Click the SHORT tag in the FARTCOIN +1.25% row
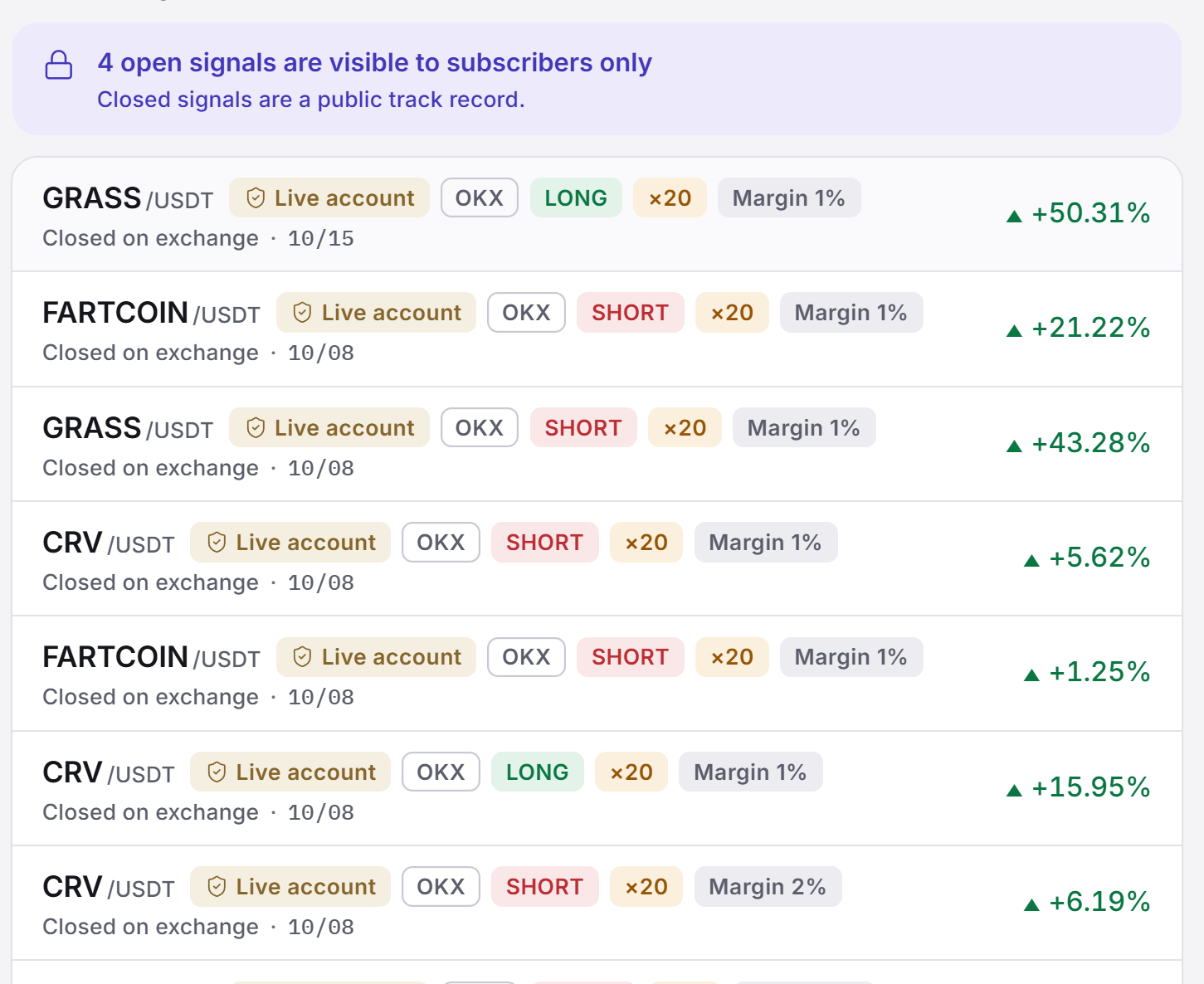1204x984 pixels. coord(630,657)
